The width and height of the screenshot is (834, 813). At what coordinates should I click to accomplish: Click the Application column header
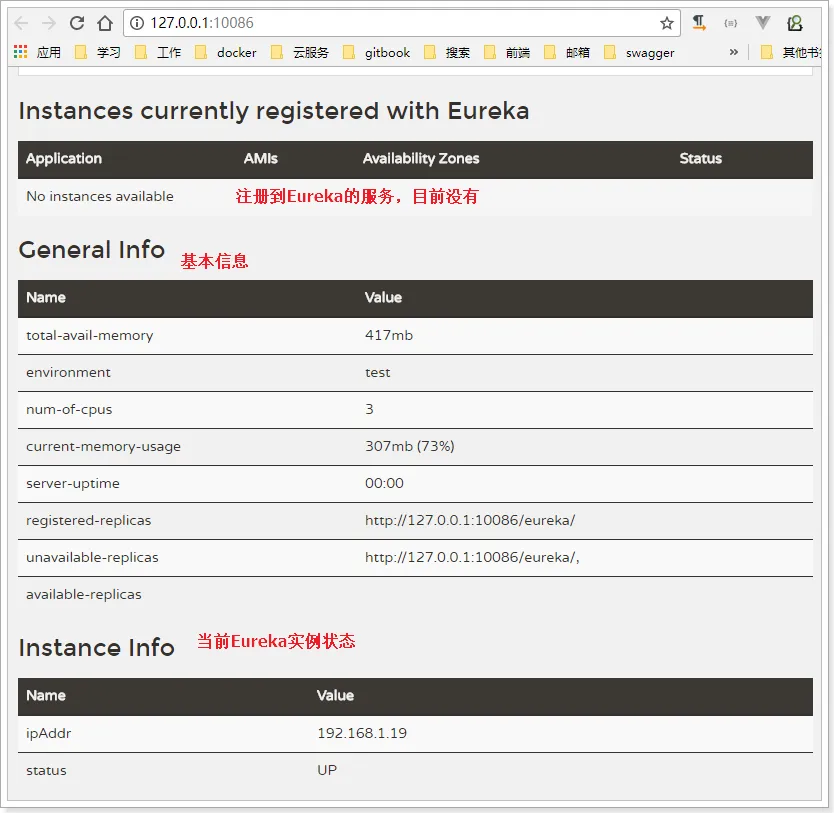[x=64, y=158]
